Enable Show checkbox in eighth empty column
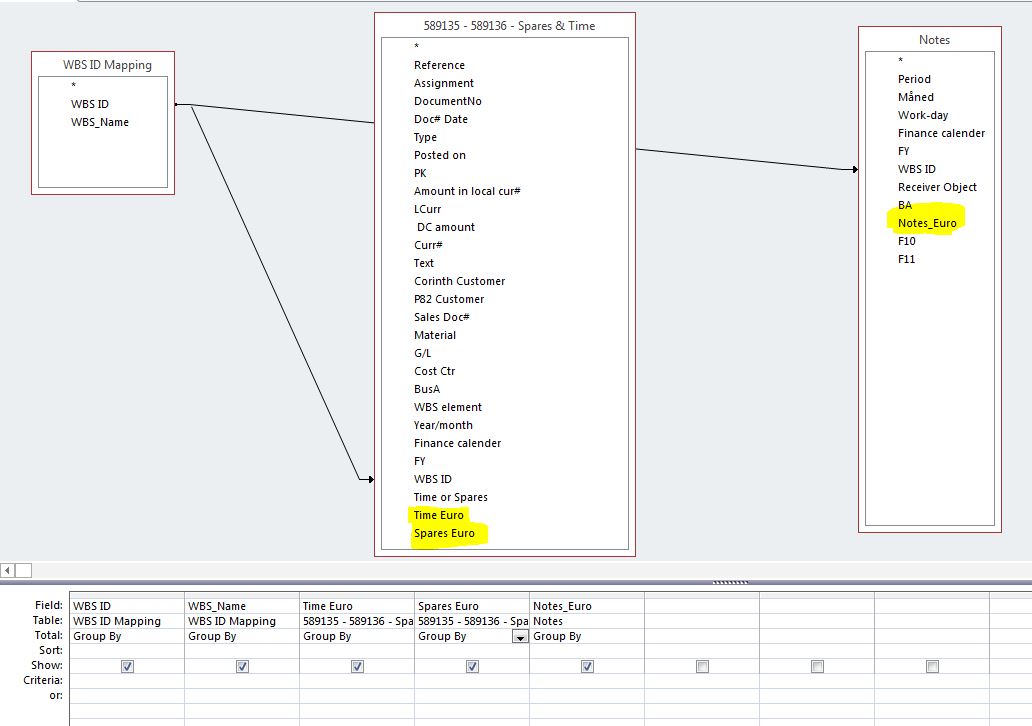Image resolution: width=1032 pixels, height=726 pixels. 932,666
